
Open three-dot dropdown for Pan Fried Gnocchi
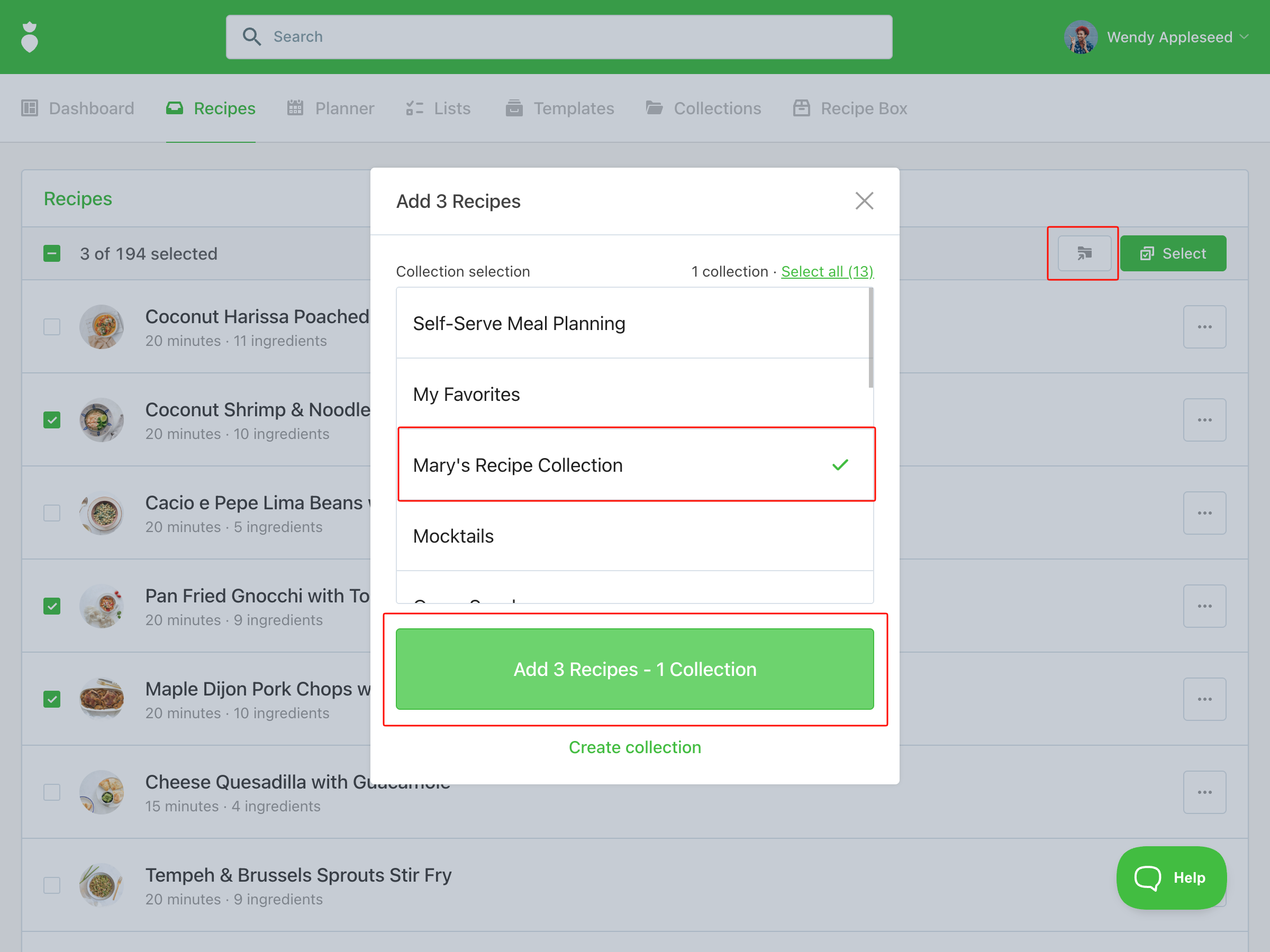(x=1204, y=607)
